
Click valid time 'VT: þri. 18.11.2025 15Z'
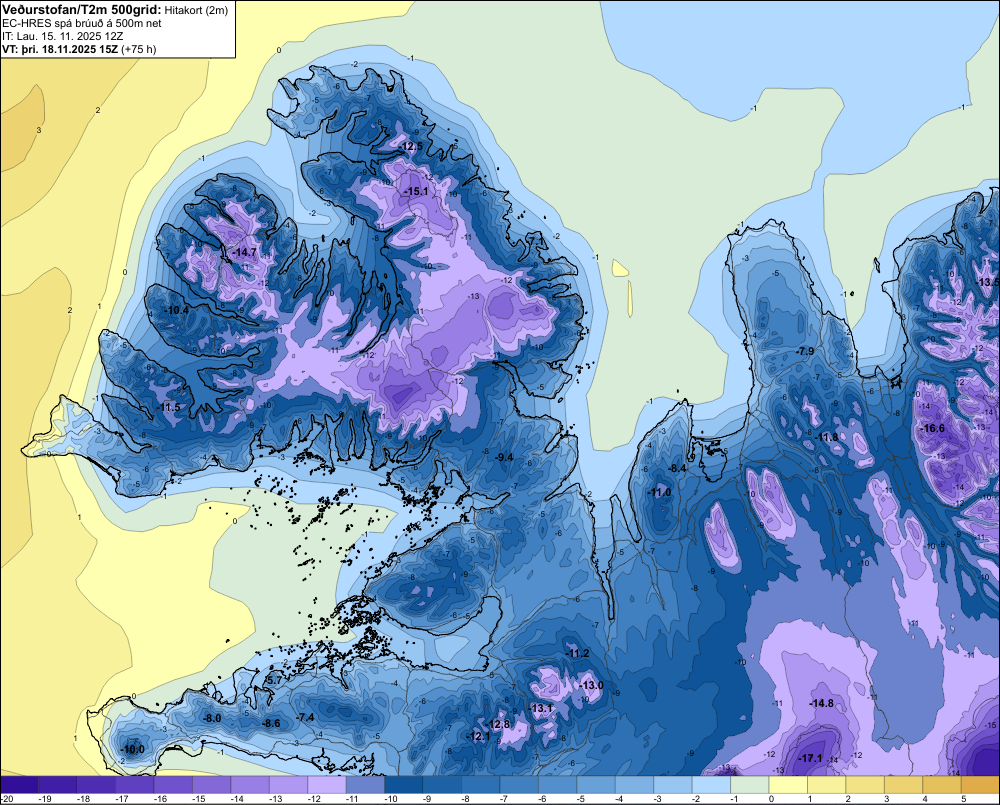60,49
